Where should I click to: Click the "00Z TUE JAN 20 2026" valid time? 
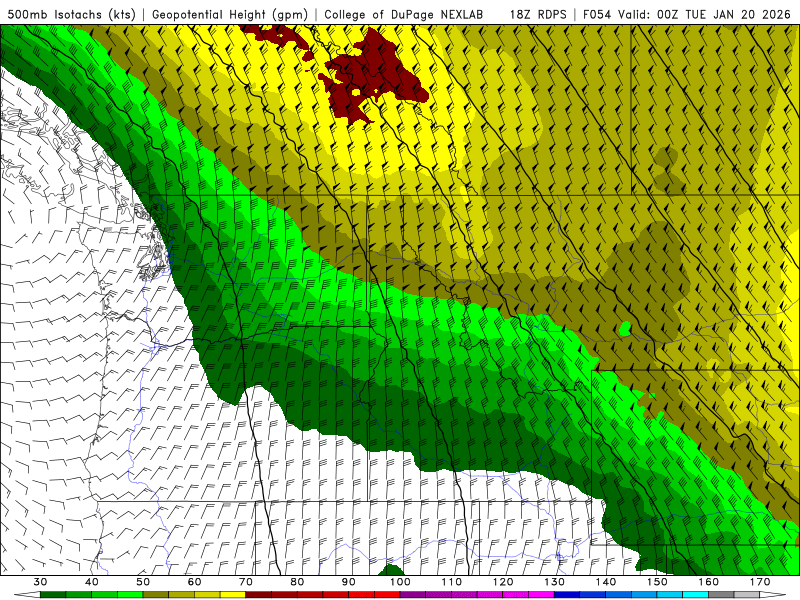click(x=724, y=14)
